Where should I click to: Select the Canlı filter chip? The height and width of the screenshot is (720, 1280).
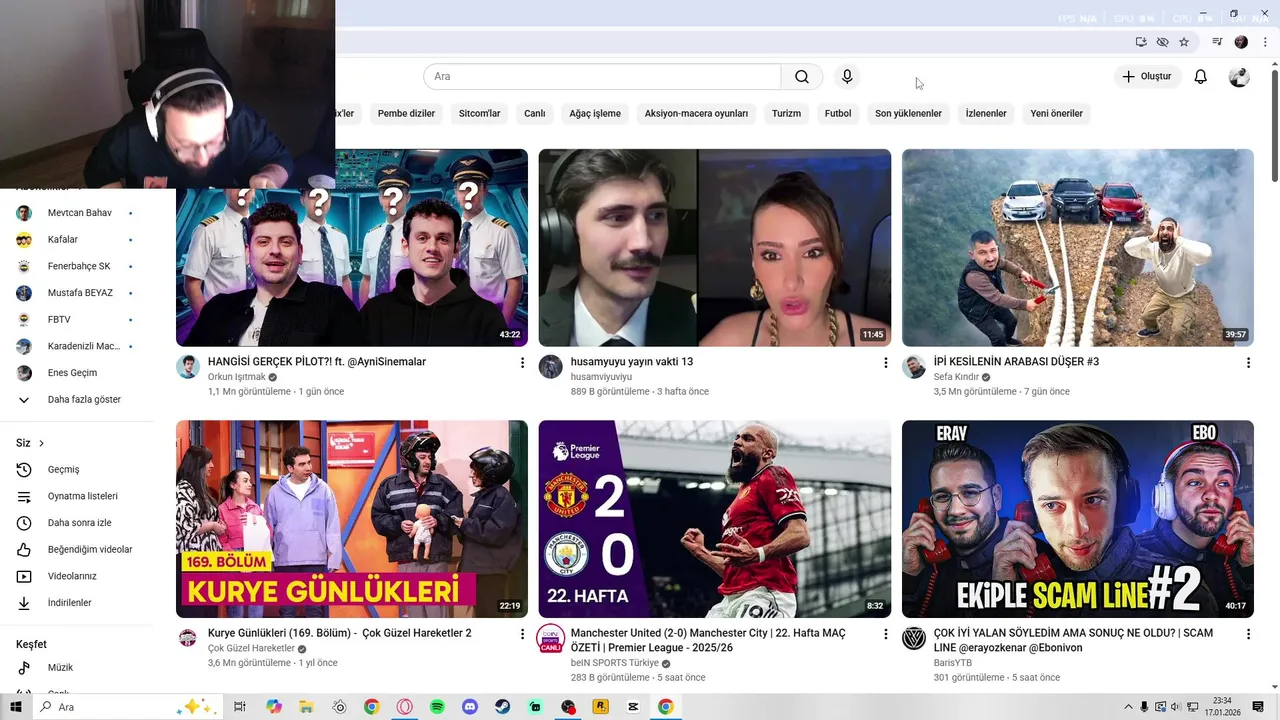tap(535, 113)
